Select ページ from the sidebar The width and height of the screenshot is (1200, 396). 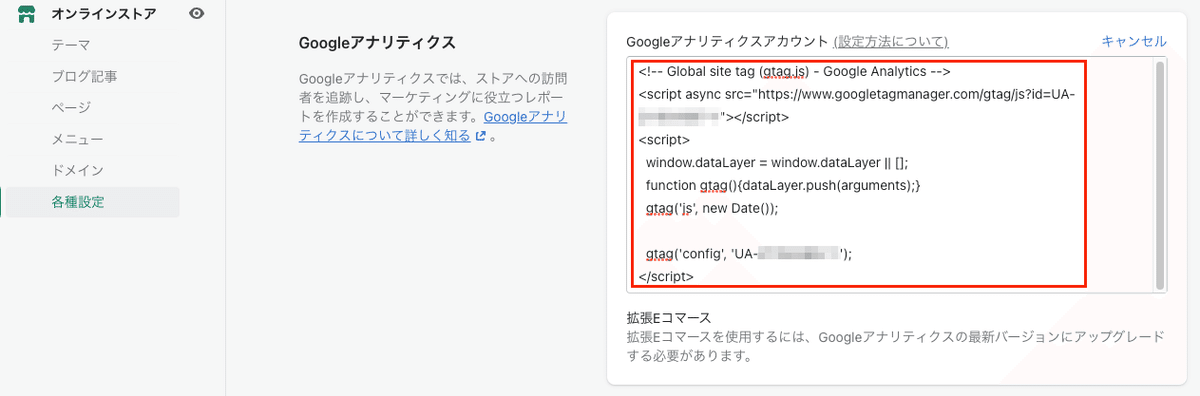point(71,107)
